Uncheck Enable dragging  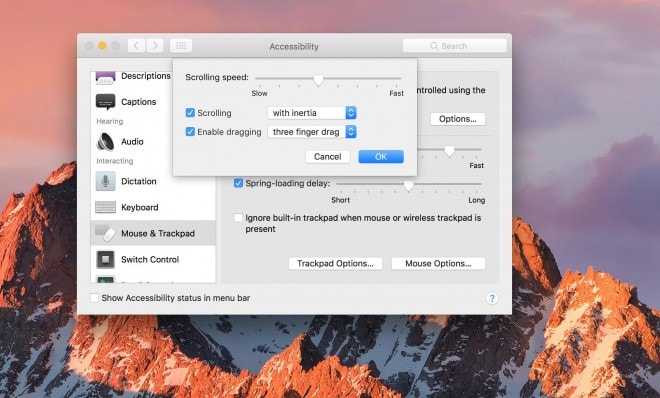point(190,132)
